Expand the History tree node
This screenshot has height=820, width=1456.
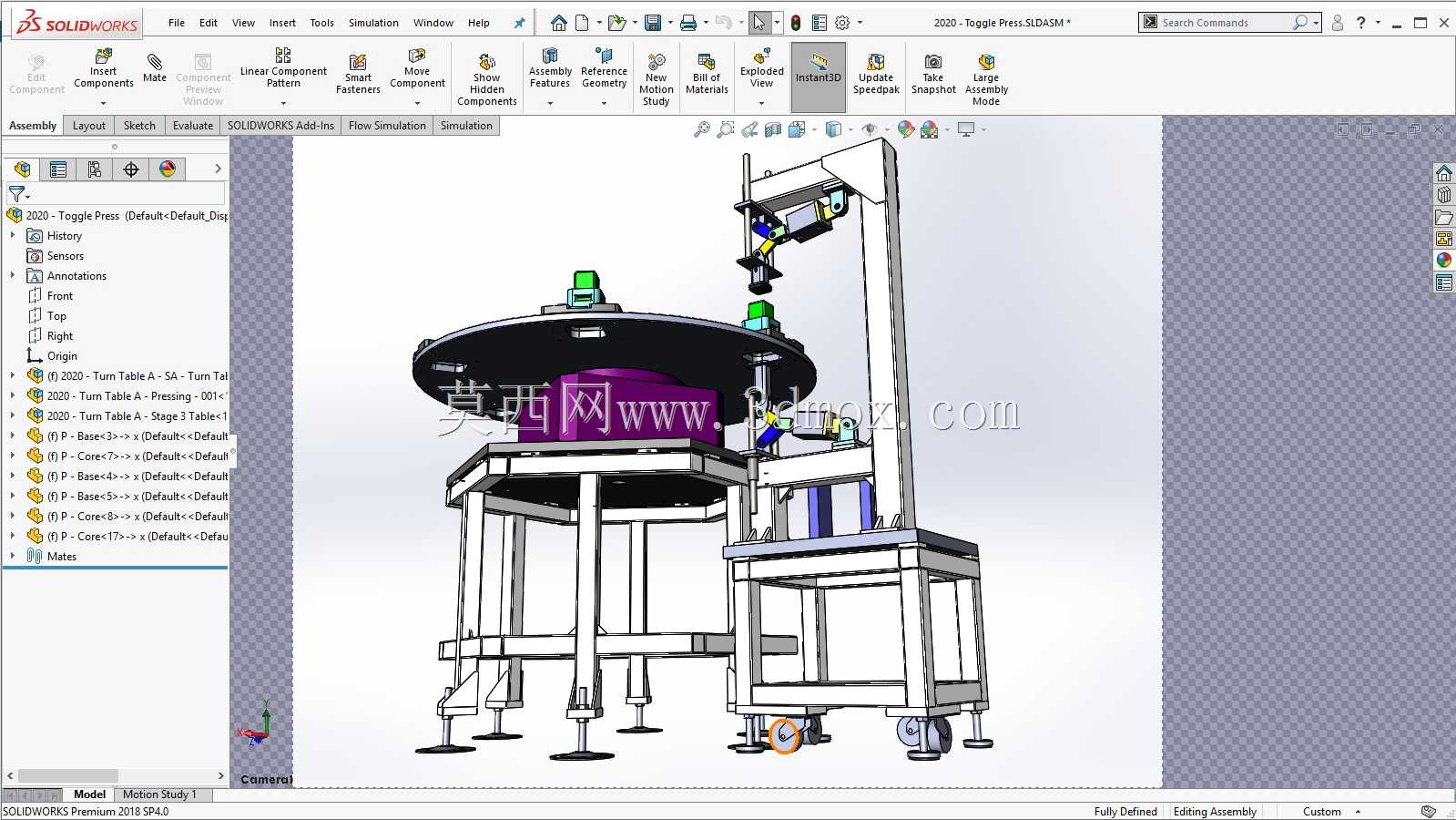(x=13, y=235)
